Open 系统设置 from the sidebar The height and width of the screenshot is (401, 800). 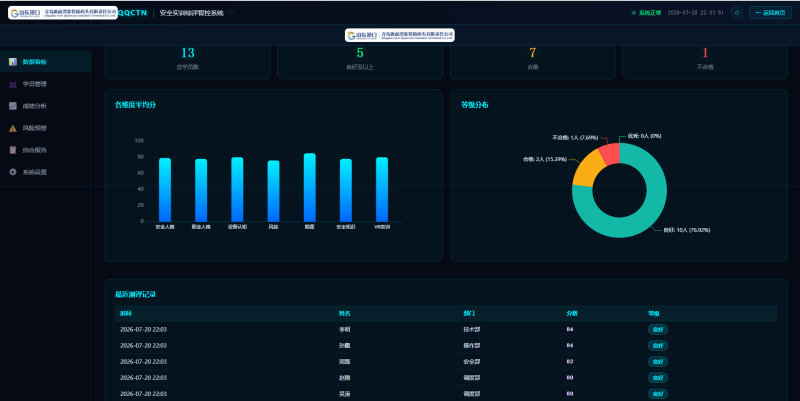(45, 172)
